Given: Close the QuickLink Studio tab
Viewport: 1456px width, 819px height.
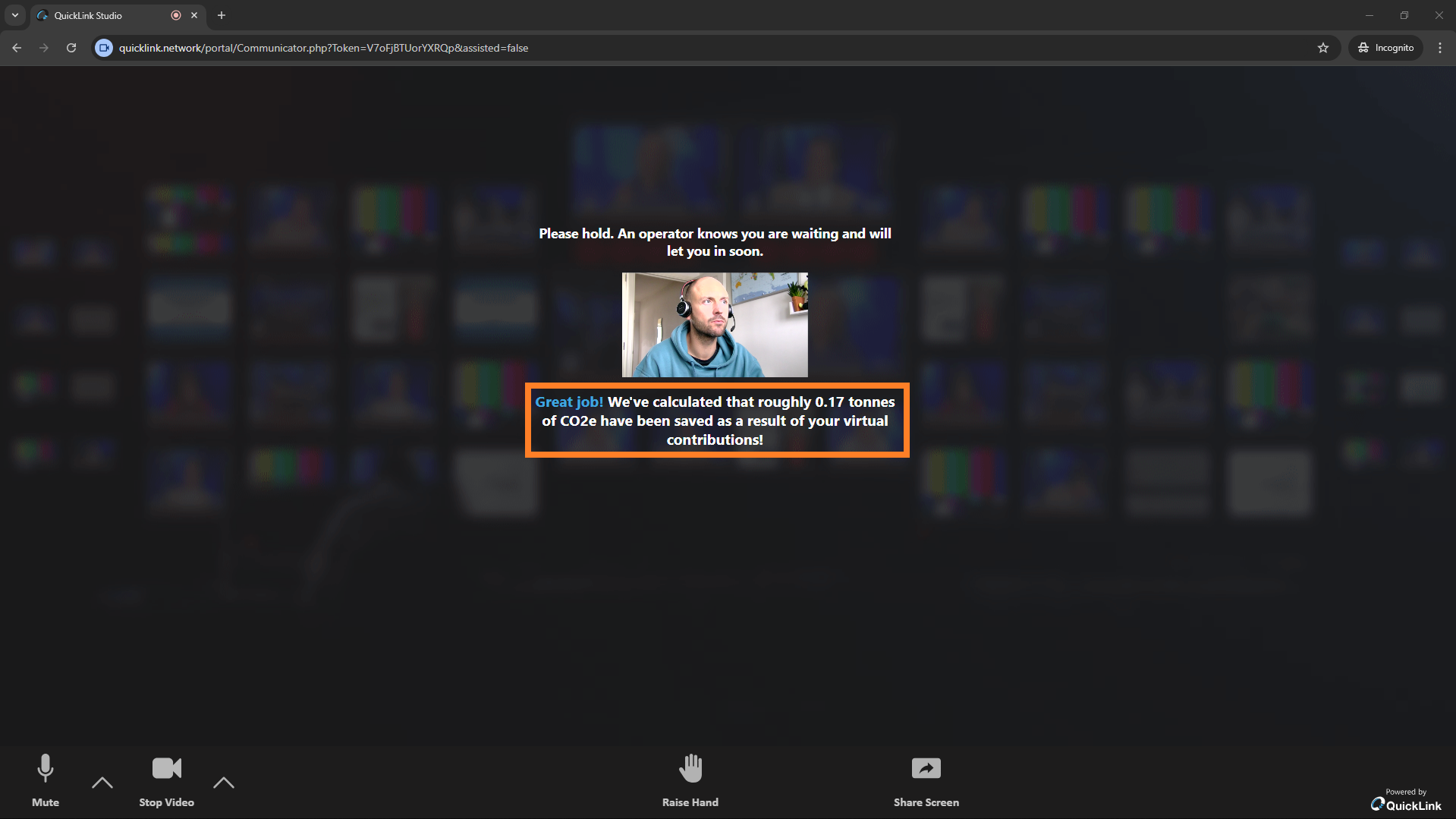Looking at the screenshot, I should coord(194,15).
